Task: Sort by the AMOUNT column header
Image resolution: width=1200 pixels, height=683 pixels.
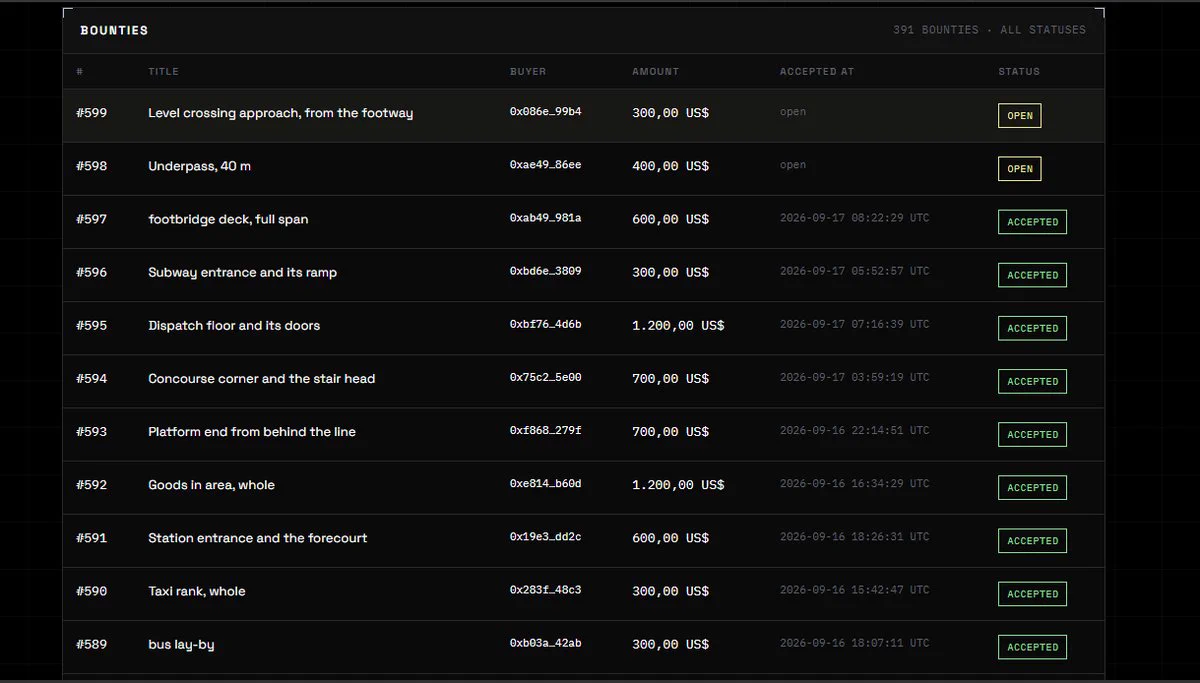Action: click(x=655, y=72)
